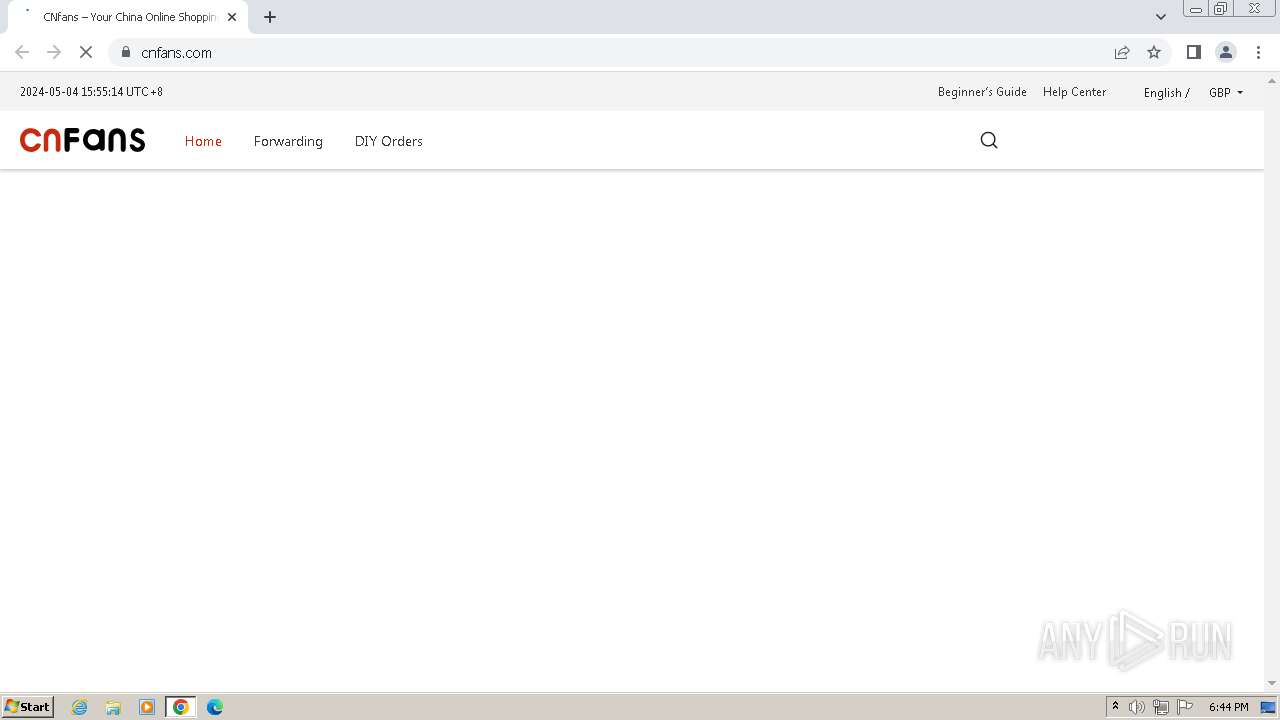
Task: Open Windows Media Player from taskbar
Action: click(x=147, y=707)
